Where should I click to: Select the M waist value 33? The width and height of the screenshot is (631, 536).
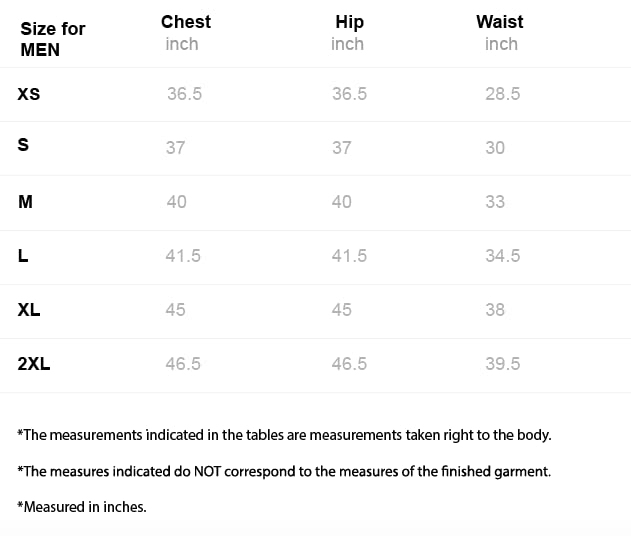point(495,202)
